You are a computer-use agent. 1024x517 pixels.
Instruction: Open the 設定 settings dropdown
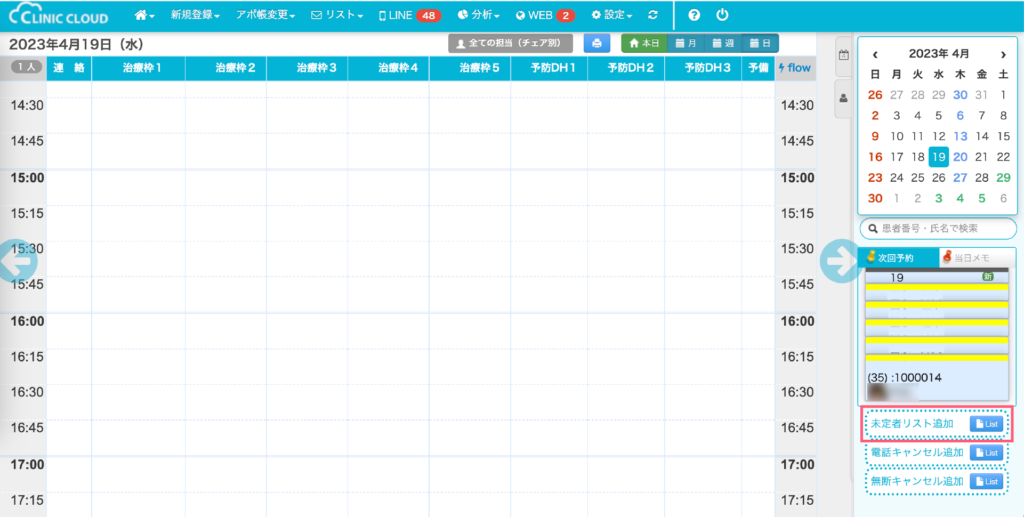click(611, 16)
